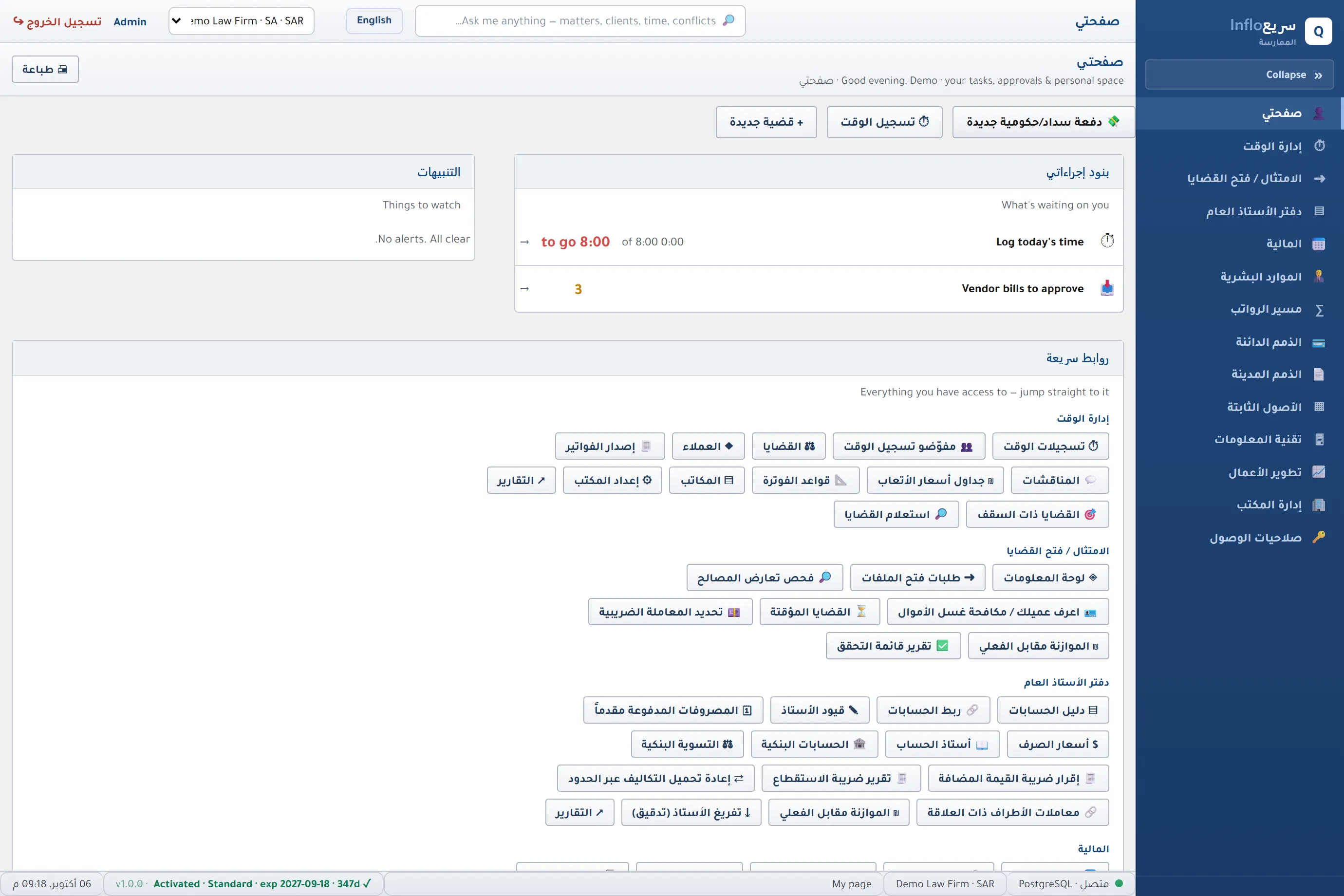Open the أسعار الصرف quick link

coord(1057,745)
